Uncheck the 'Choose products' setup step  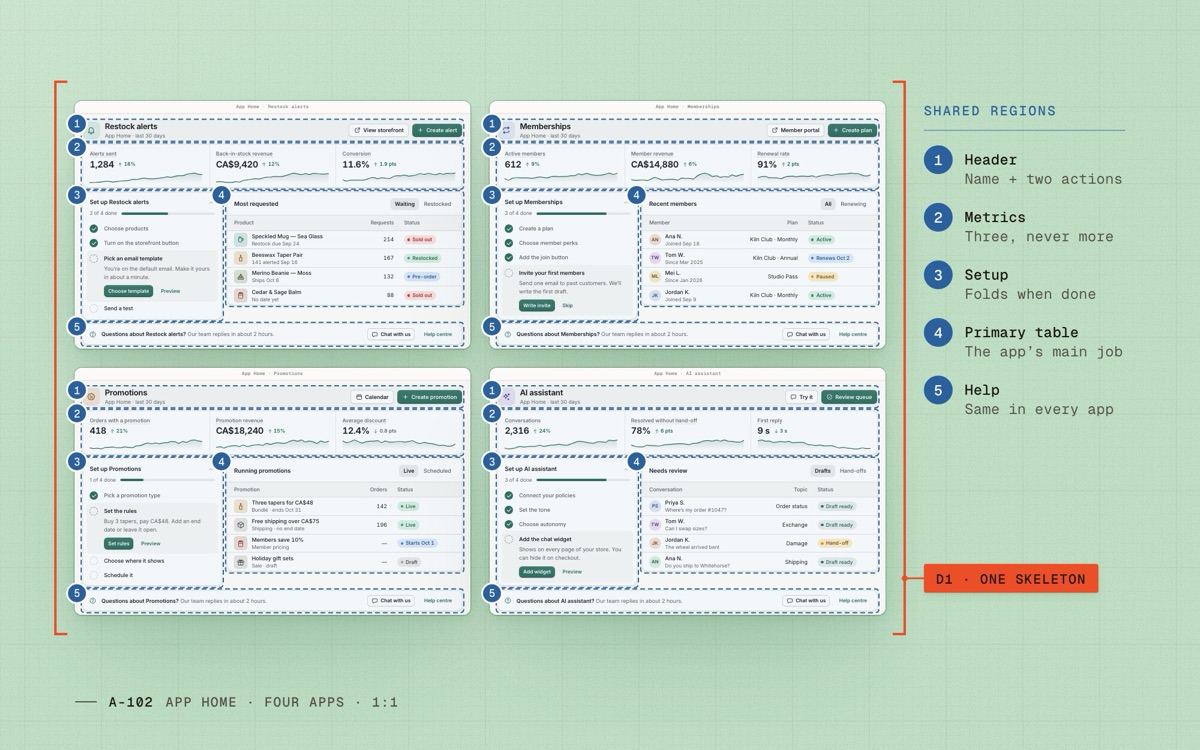94,228
